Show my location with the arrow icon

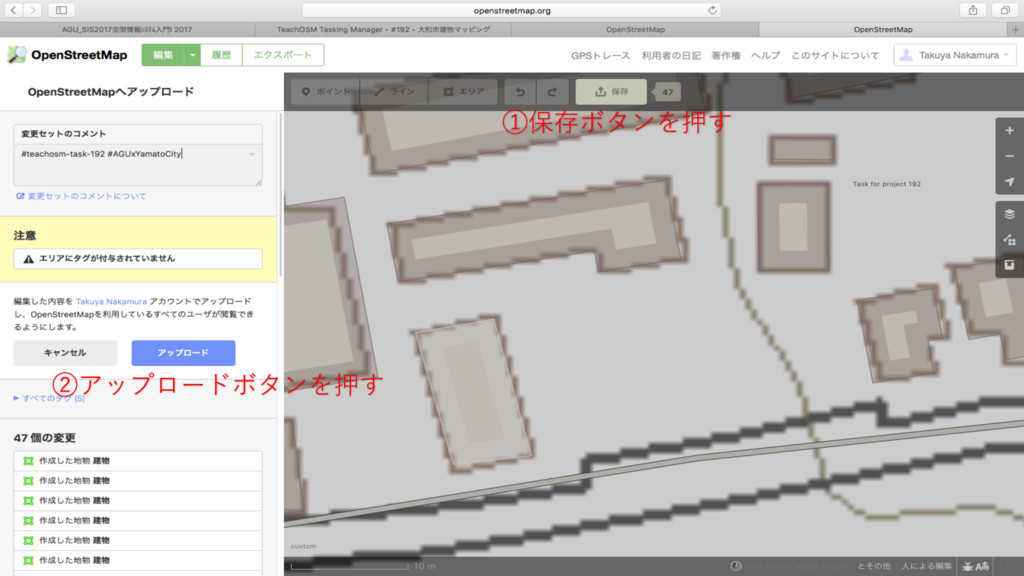click(x=1010, y=182)
